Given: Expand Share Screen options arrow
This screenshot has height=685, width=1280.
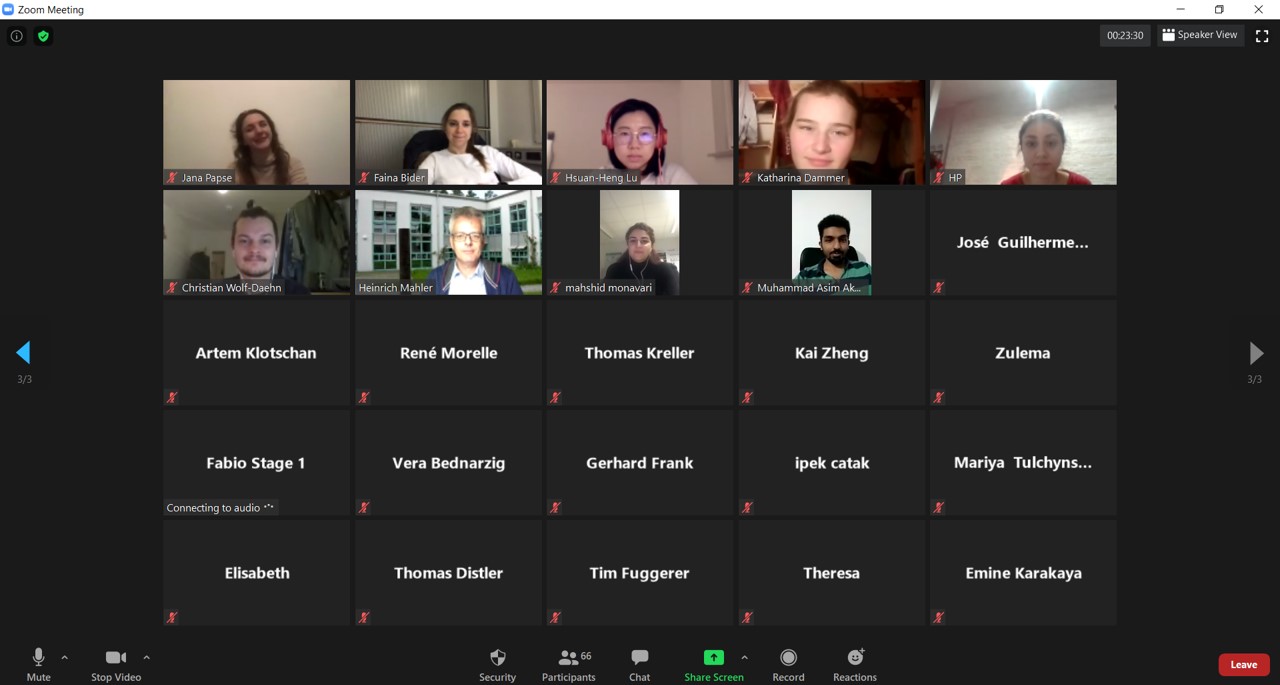Looking at the screenshot, I should [744, 658].
